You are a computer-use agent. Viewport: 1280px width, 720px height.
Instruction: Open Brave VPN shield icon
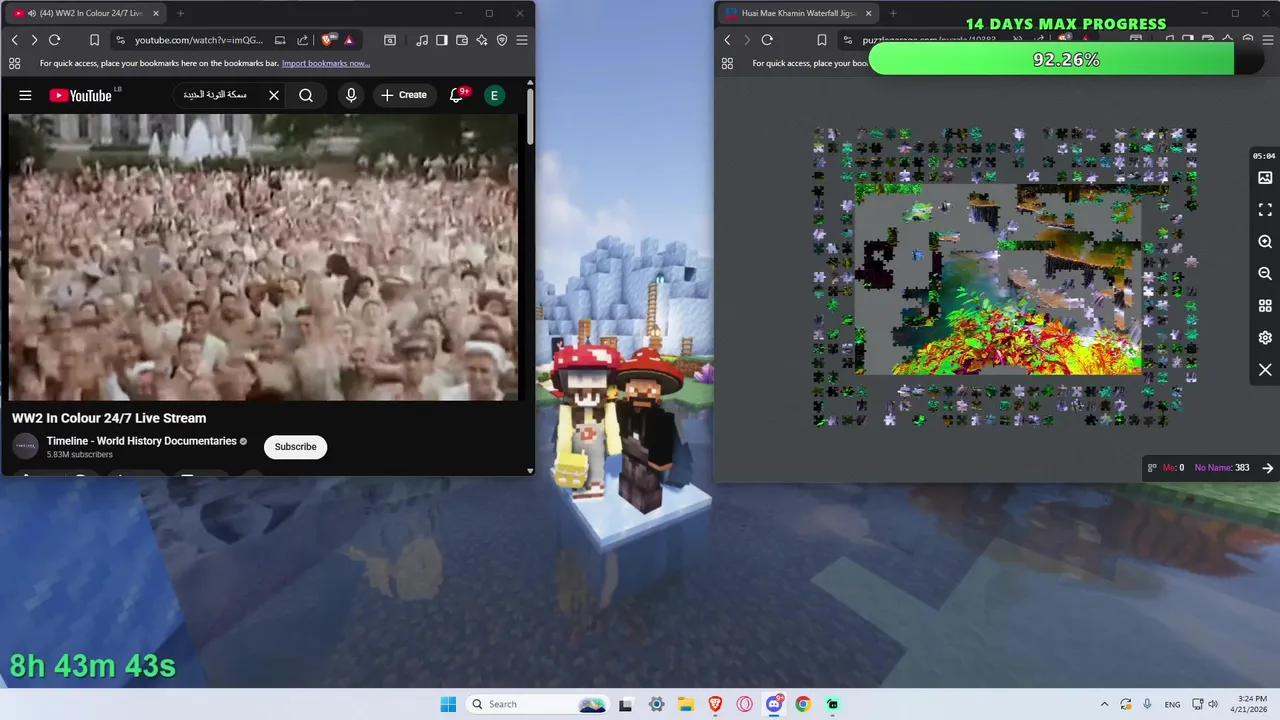pos(502,40)
